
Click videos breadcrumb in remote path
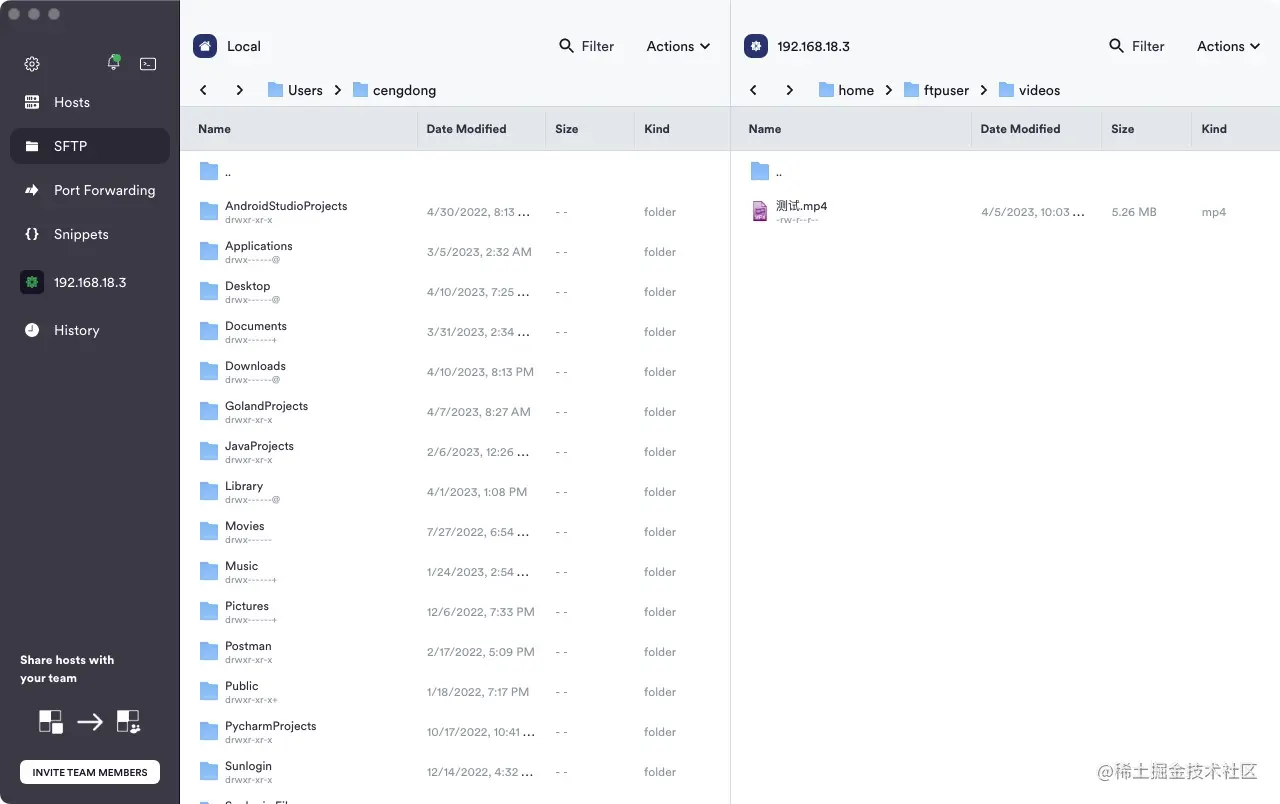coord(1029,90)
